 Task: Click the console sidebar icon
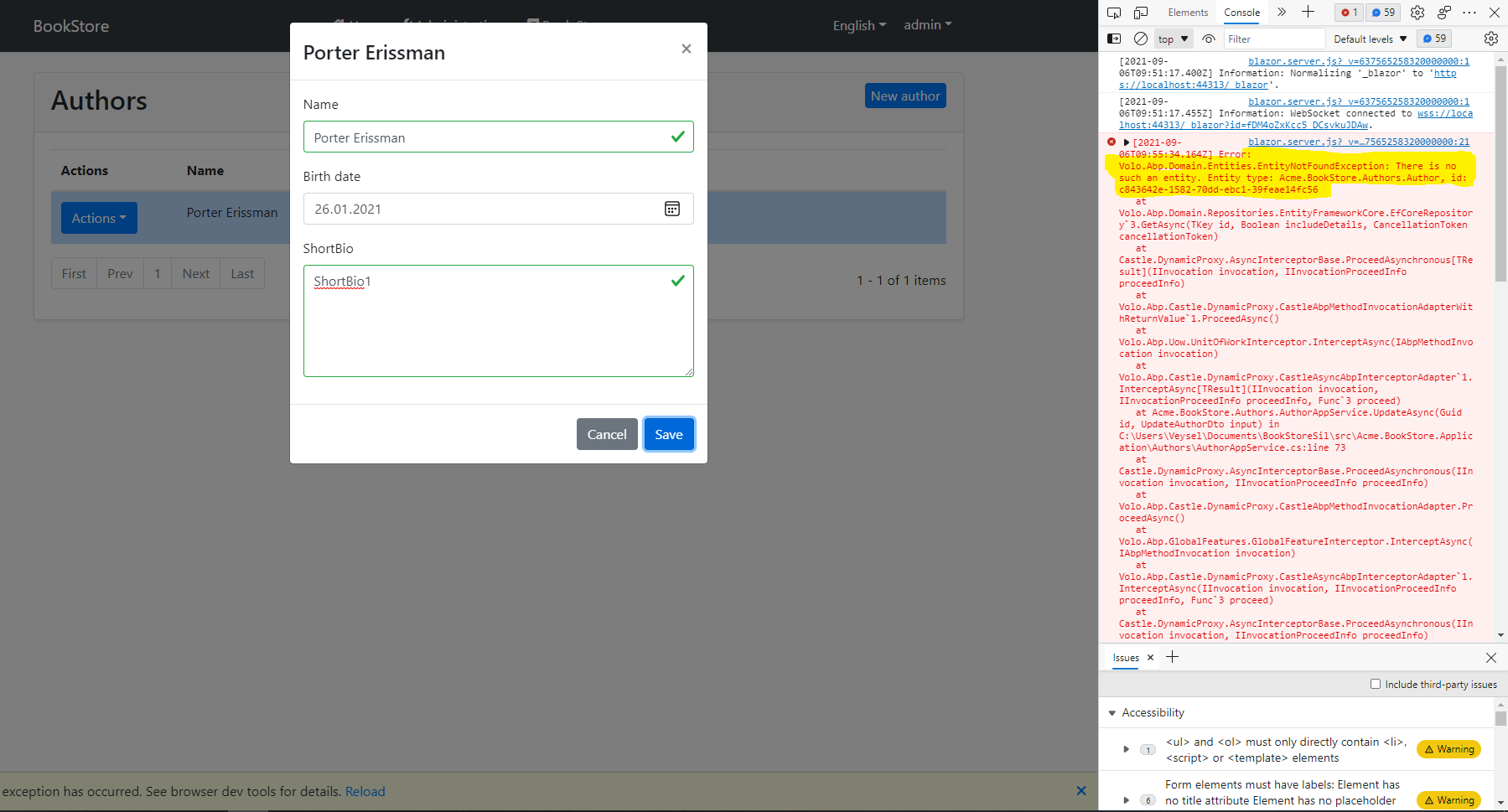click(1115, 39)
